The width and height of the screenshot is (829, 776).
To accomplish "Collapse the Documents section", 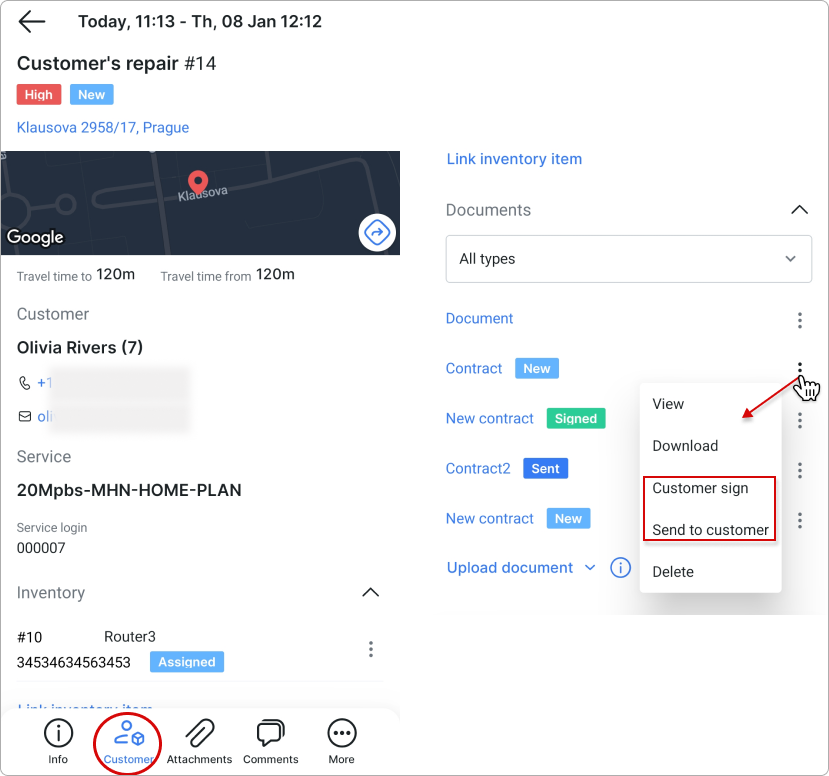I will click(799, 209).
